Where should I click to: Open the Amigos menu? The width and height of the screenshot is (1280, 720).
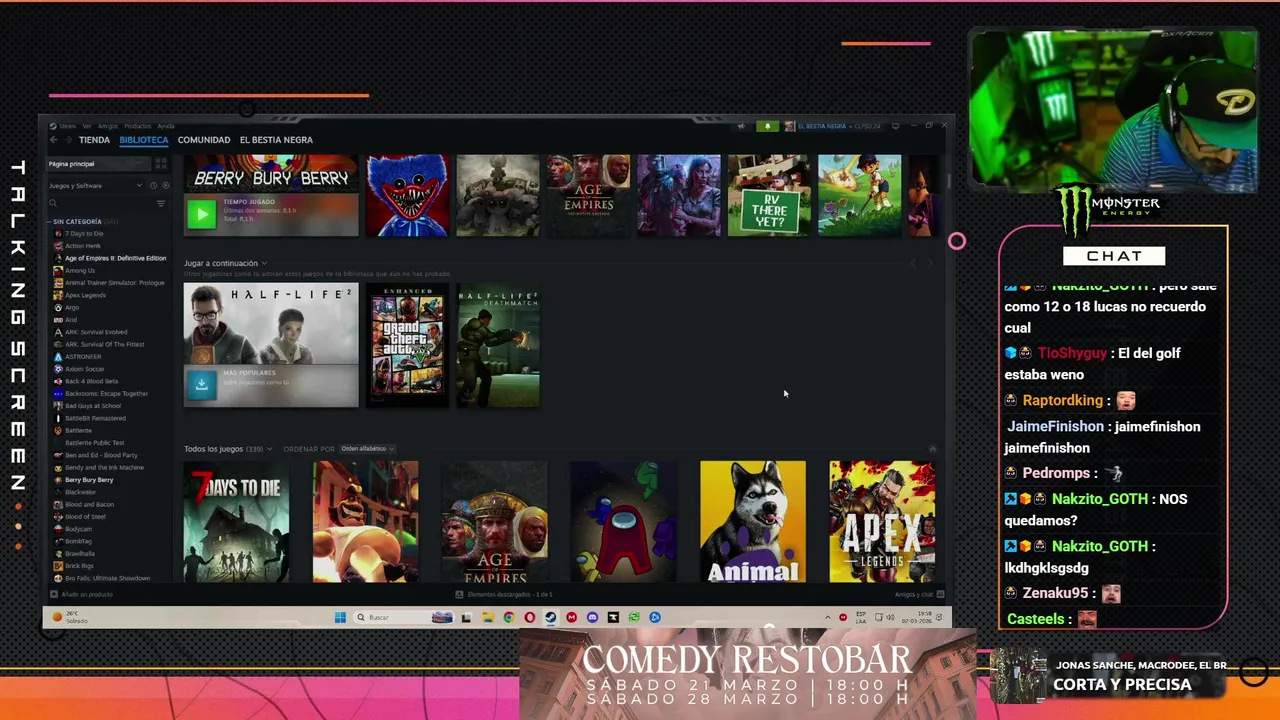[108, 126]
